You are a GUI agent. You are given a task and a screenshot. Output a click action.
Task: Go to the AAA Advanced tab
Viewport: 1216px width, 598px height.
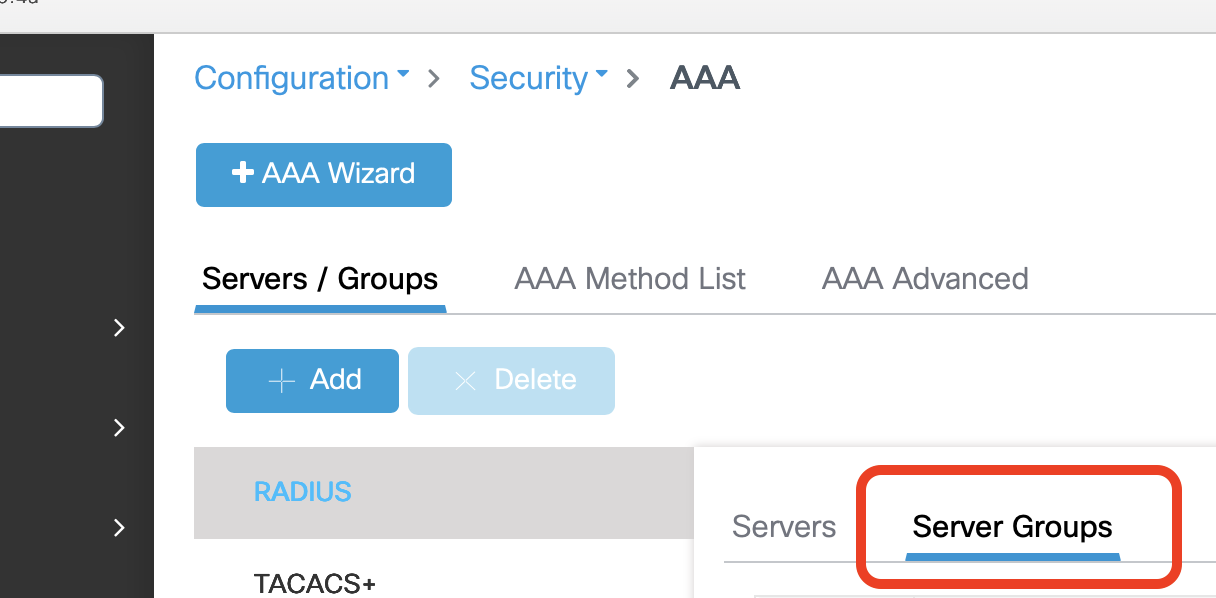coord(924,279)
